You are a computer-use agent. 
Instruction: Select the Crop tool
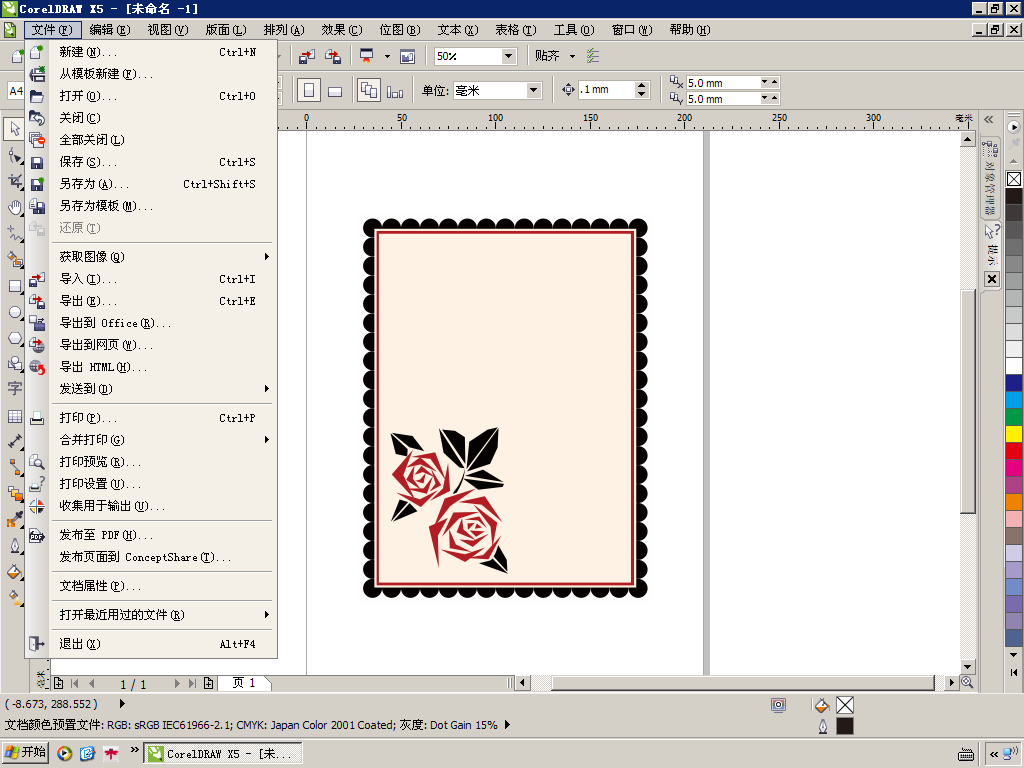pos(14,182)
